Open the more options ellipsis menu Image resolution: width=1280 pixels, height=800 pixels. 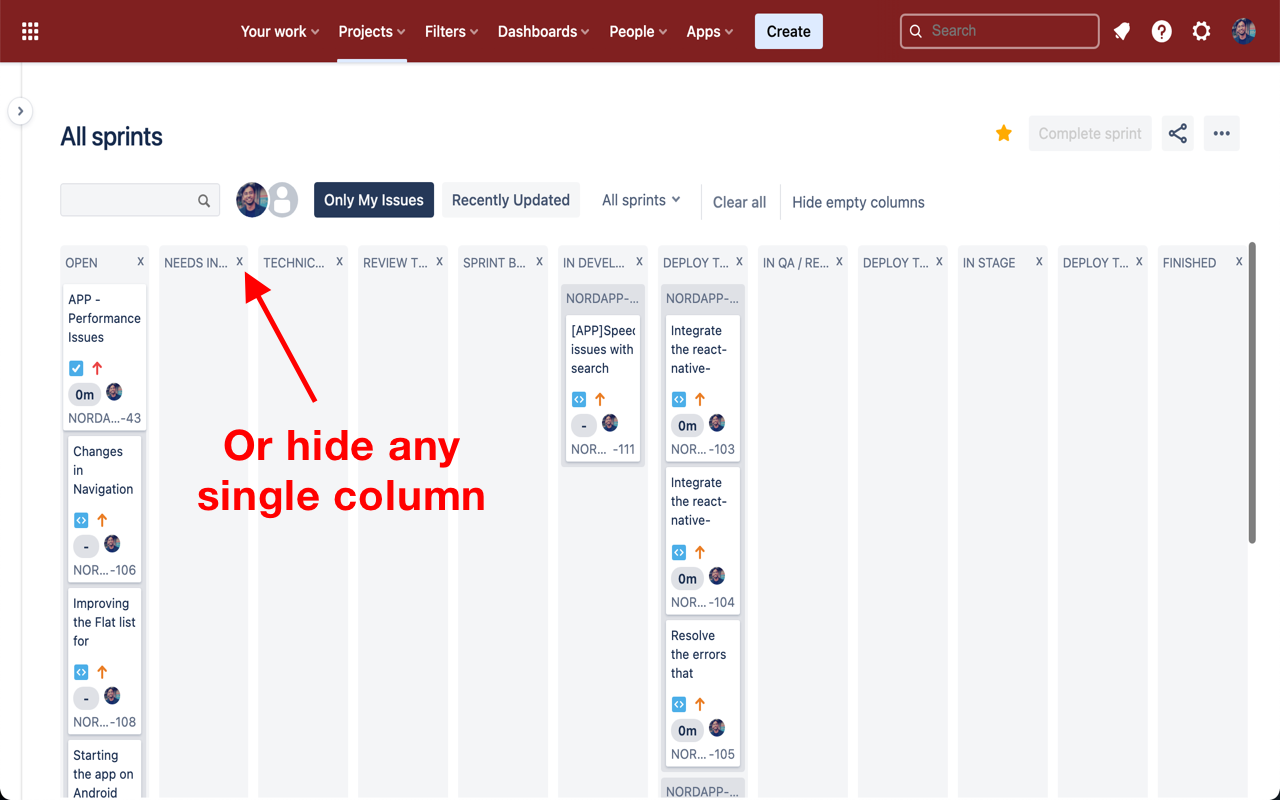pyautogui.click(x=1221, y=132)
